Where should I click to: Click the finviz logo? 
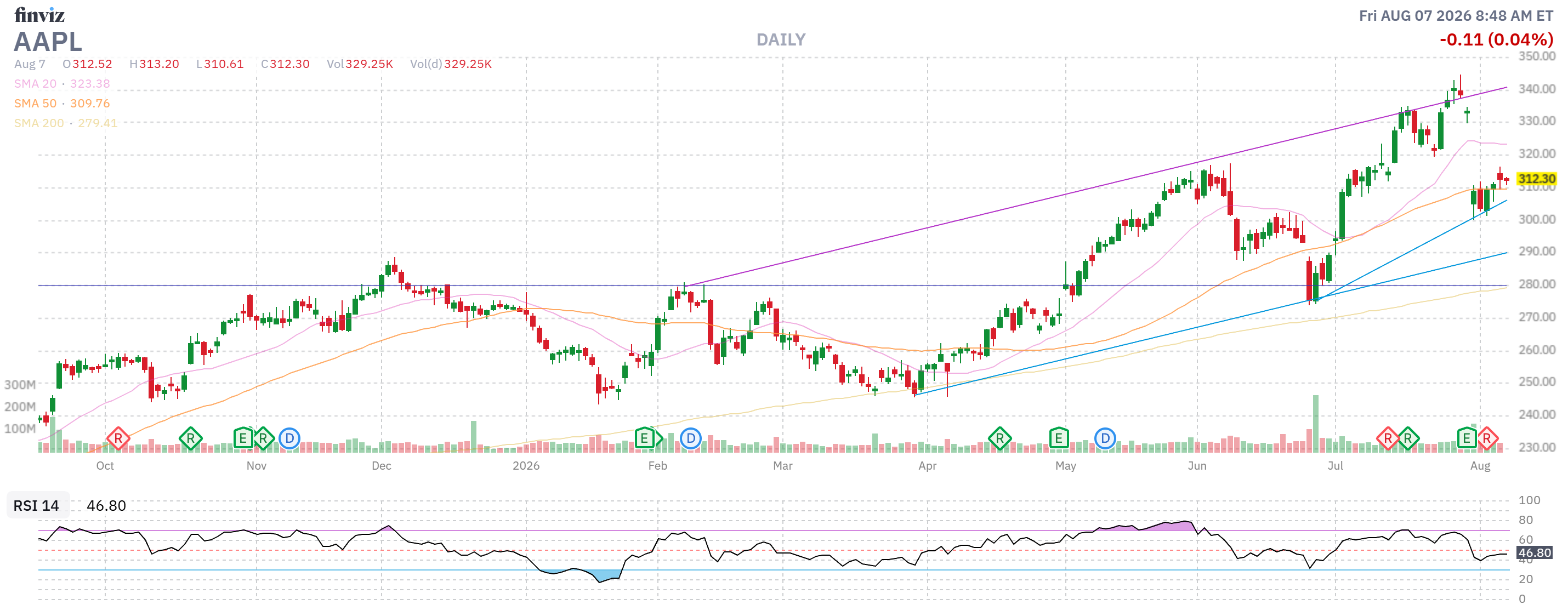click(39, 15)
